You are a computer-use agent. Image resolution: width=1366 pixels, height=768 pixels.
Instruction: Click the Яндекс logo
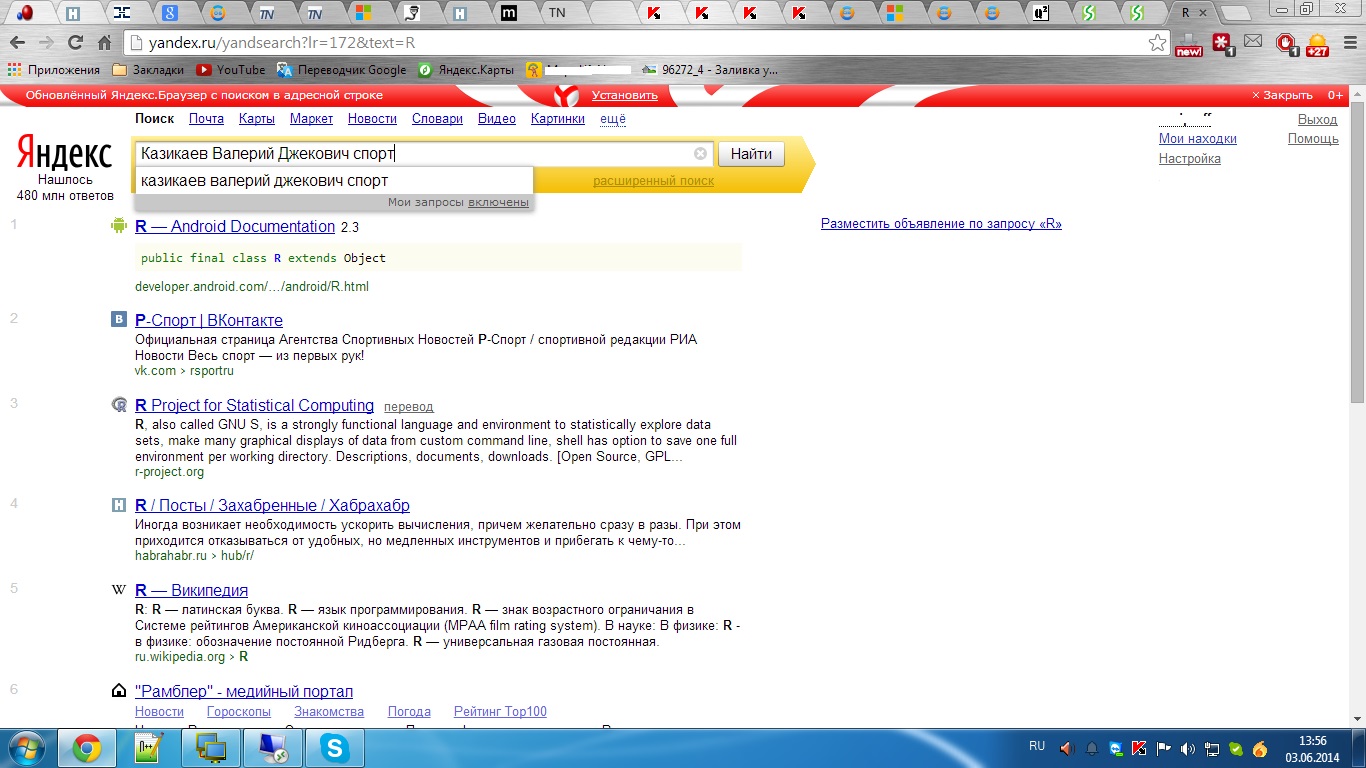65,155
